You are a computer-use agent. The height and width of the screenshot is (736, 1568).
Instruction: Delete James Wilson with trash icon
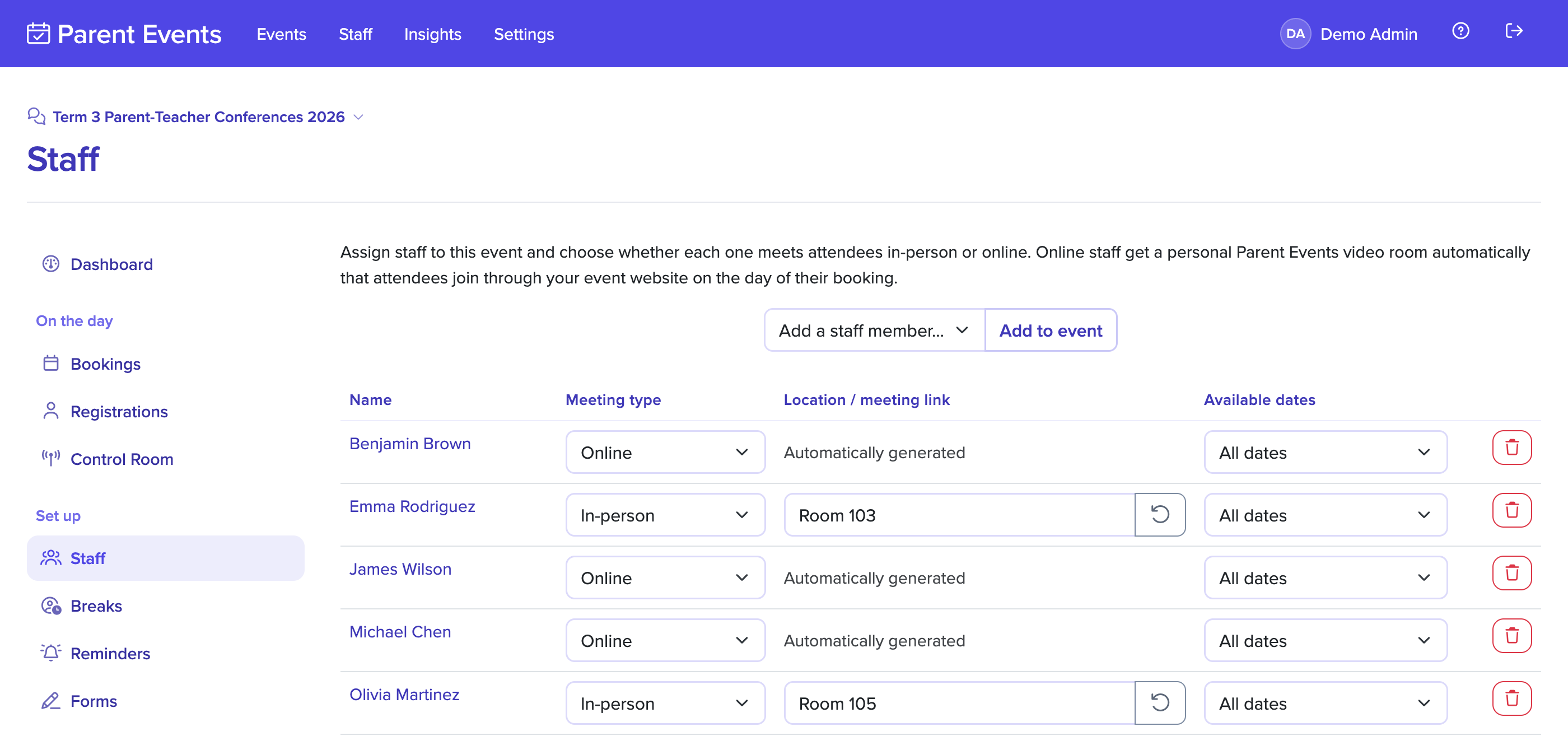[1511, 573]
